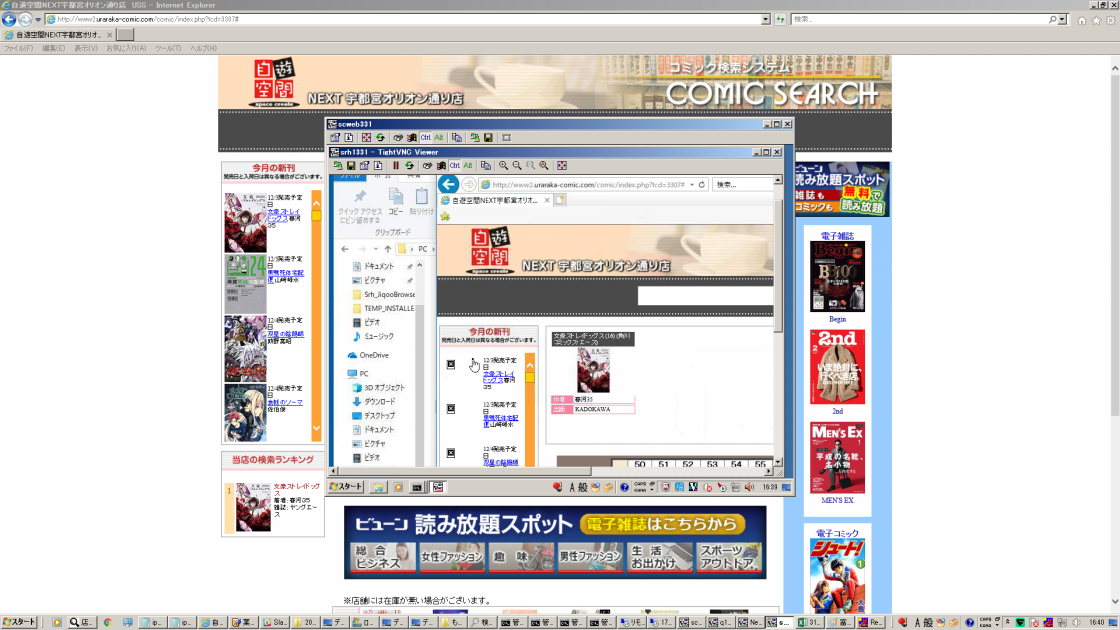Open the お気に入り(A) menu

(126, 48)
